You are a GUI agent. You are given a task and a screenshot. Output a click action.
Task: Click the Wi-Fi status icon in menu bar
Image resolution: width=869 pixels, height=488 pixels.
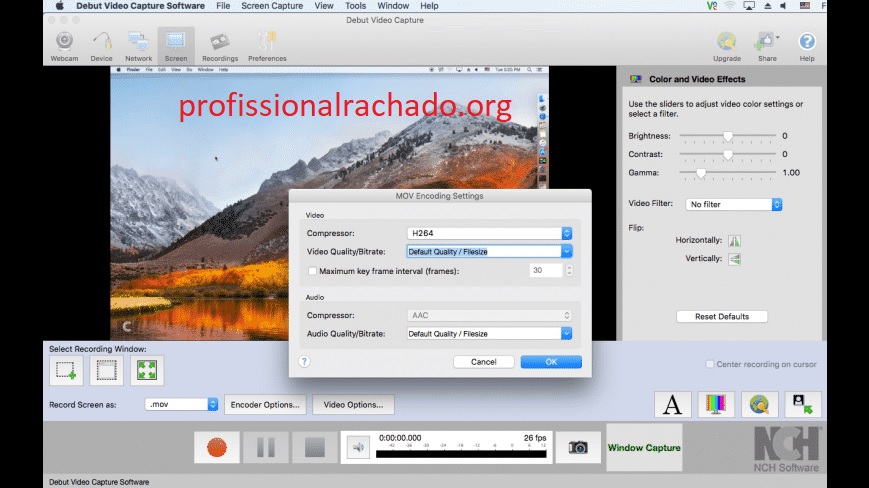click(x=730, y=6)
